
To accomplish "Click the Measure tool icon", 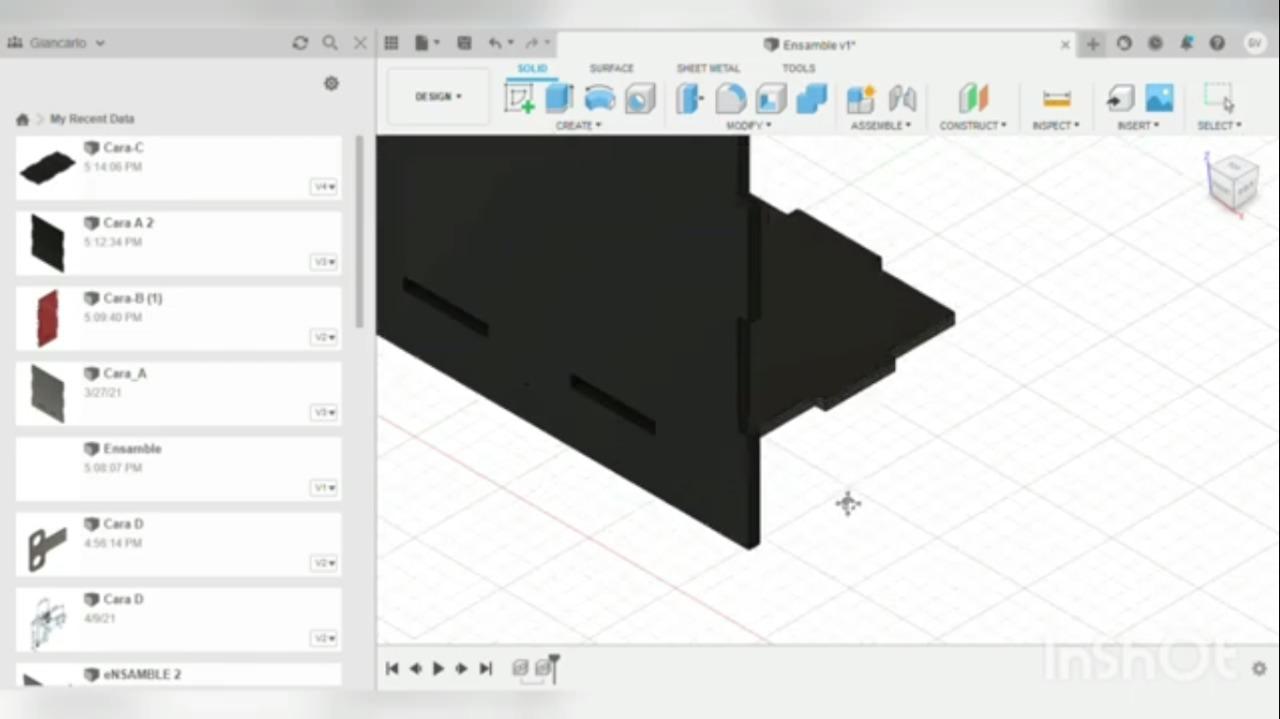I will point(1056,98).
